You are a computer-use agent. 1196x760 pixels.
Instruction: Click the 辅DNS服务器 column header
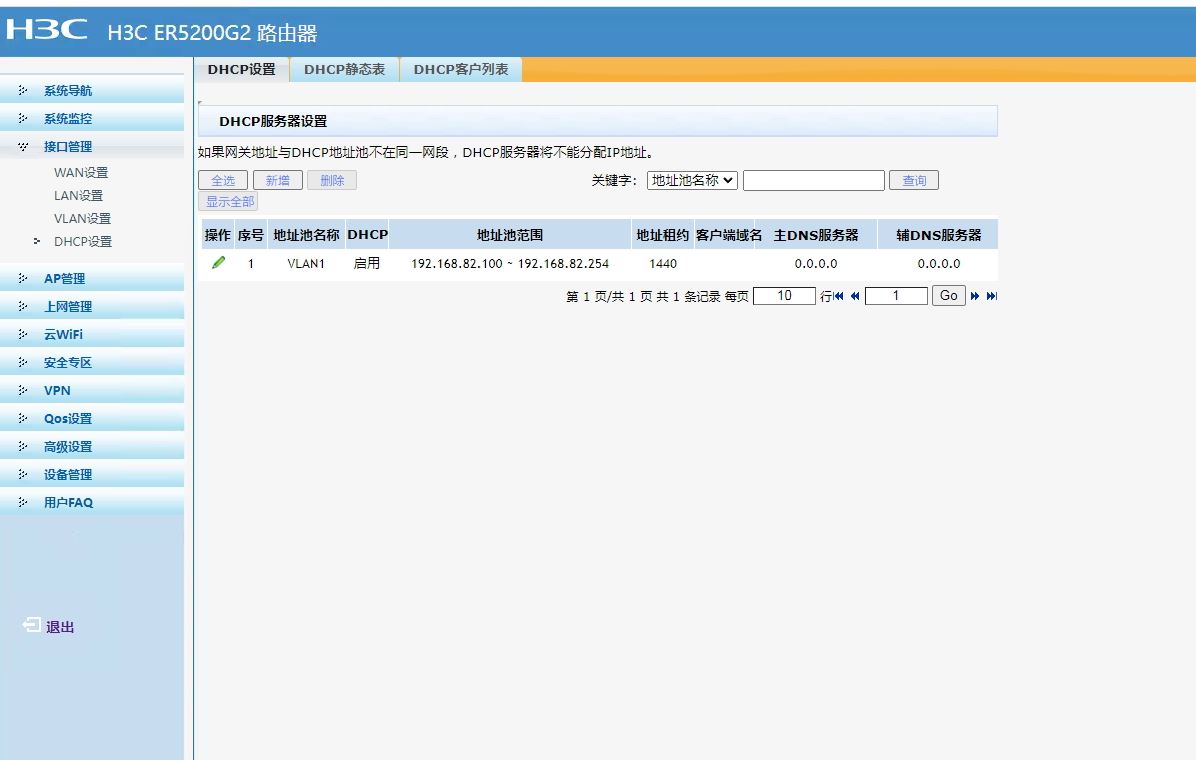tap(939, 235)
